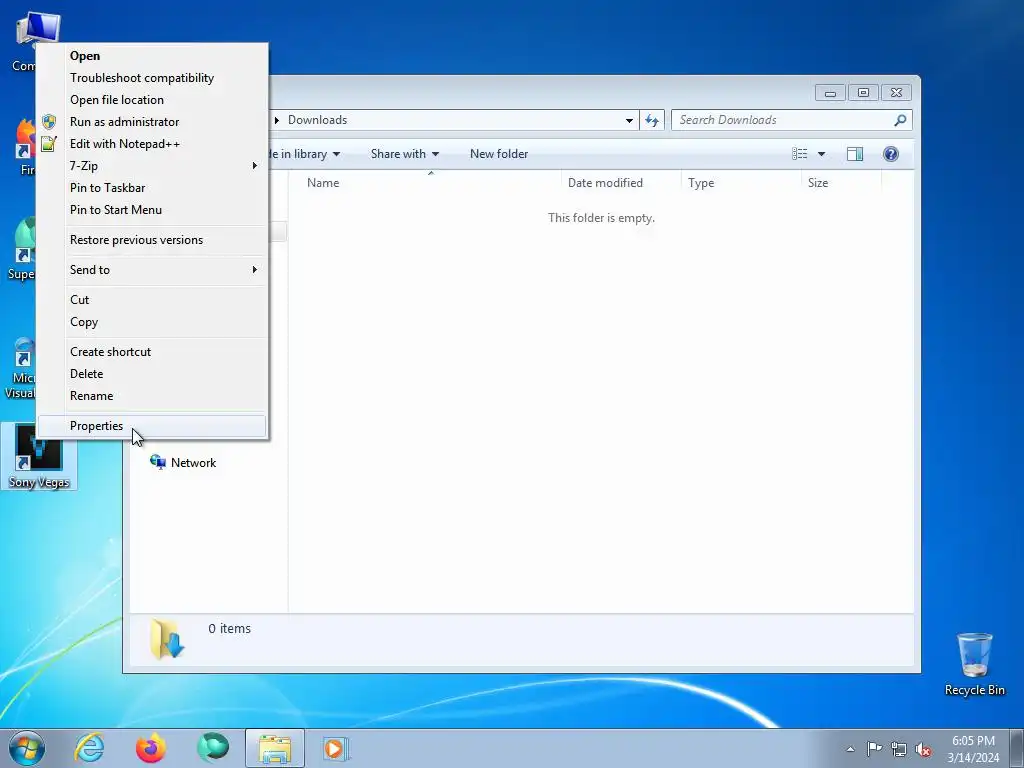Choose Pin to Start Menu

click(x=152, y=210)
